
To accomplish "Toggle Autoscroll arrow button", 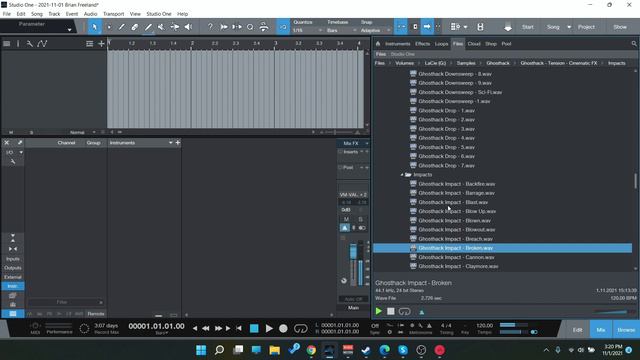I will pos(427,27).
